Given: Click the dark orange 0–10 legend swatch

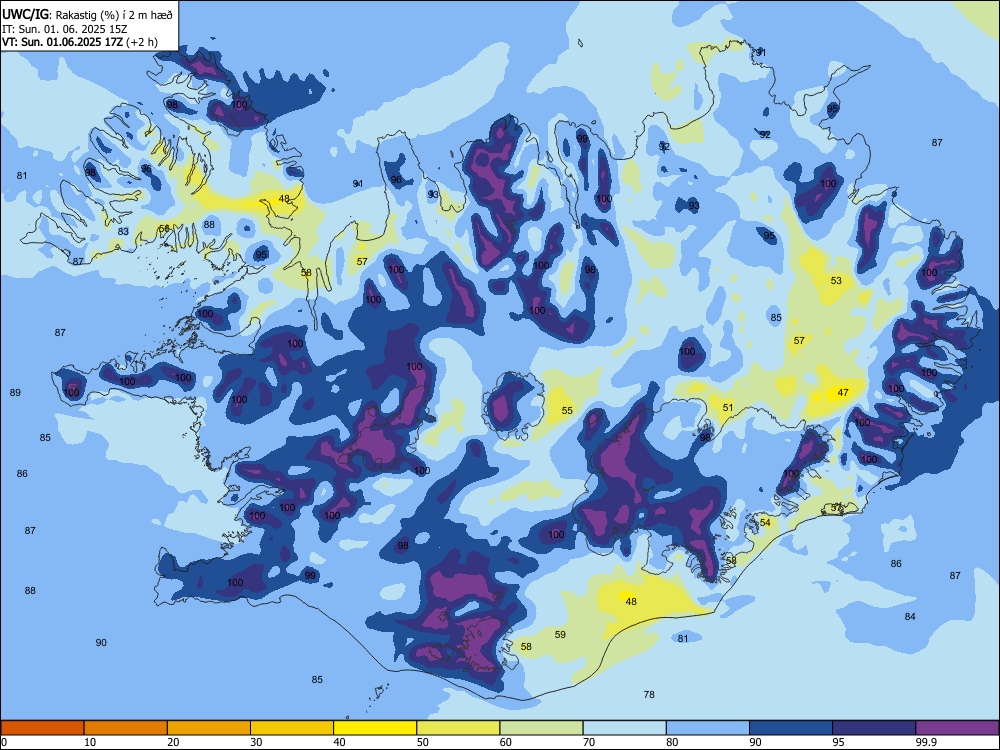Looking at the screenshot, I should click(x=42, y=728).
